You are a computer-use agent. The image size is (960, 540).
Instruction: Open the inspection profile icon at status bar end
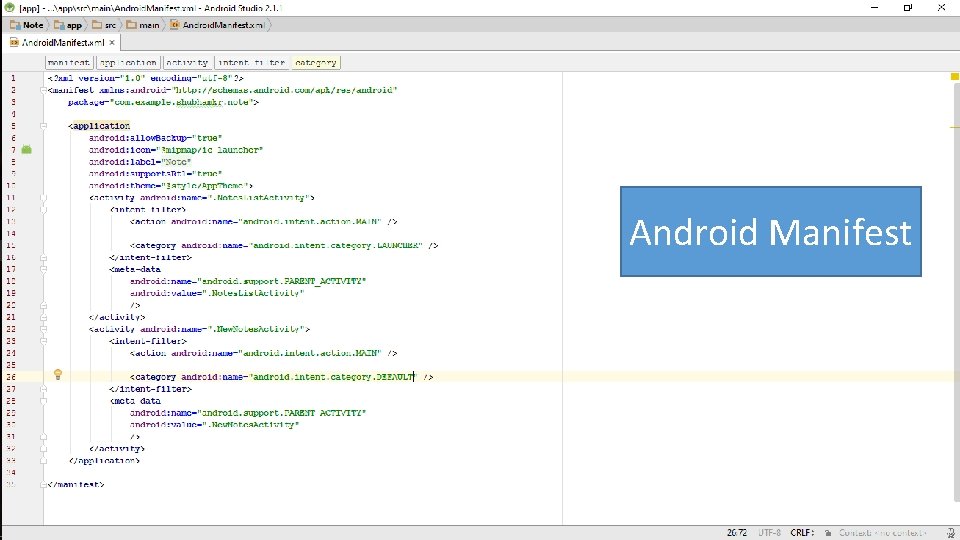pos(950,533)
